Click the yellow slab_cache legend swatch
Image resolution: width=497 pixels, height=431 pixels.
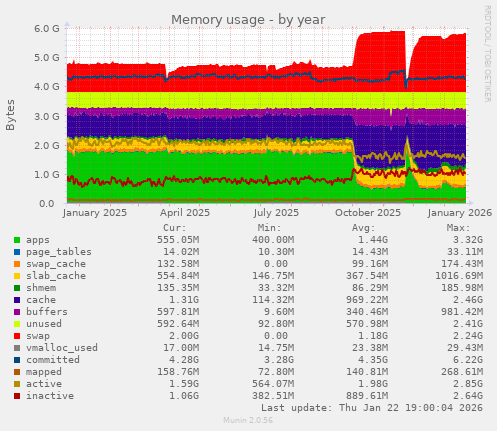coord(17,276)
